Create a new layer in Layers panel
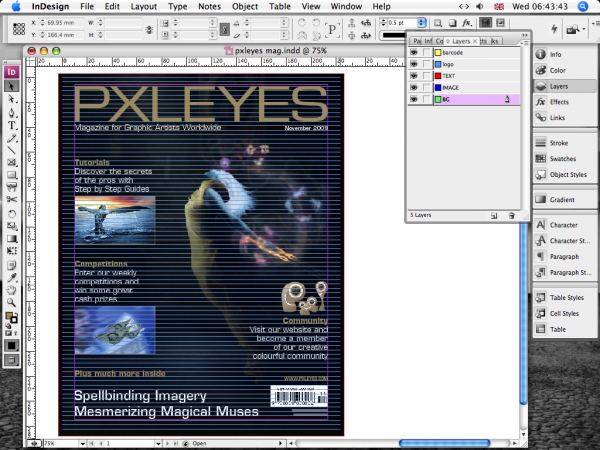The width and height of the screenshot is (600, 450). pos(494,216)
